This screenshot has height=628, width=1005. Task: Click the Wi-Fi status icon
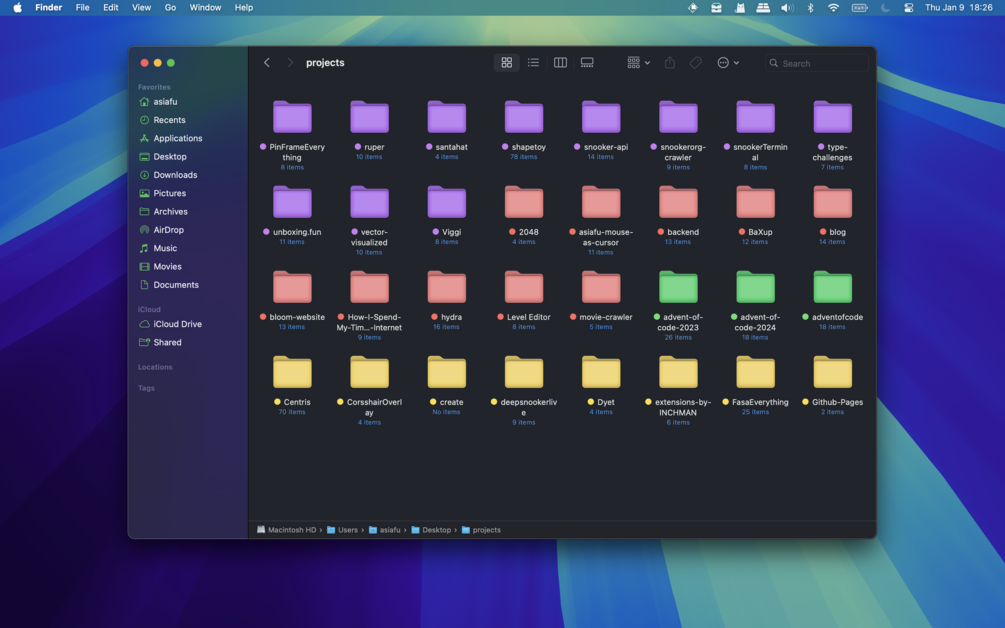(833, 8)
